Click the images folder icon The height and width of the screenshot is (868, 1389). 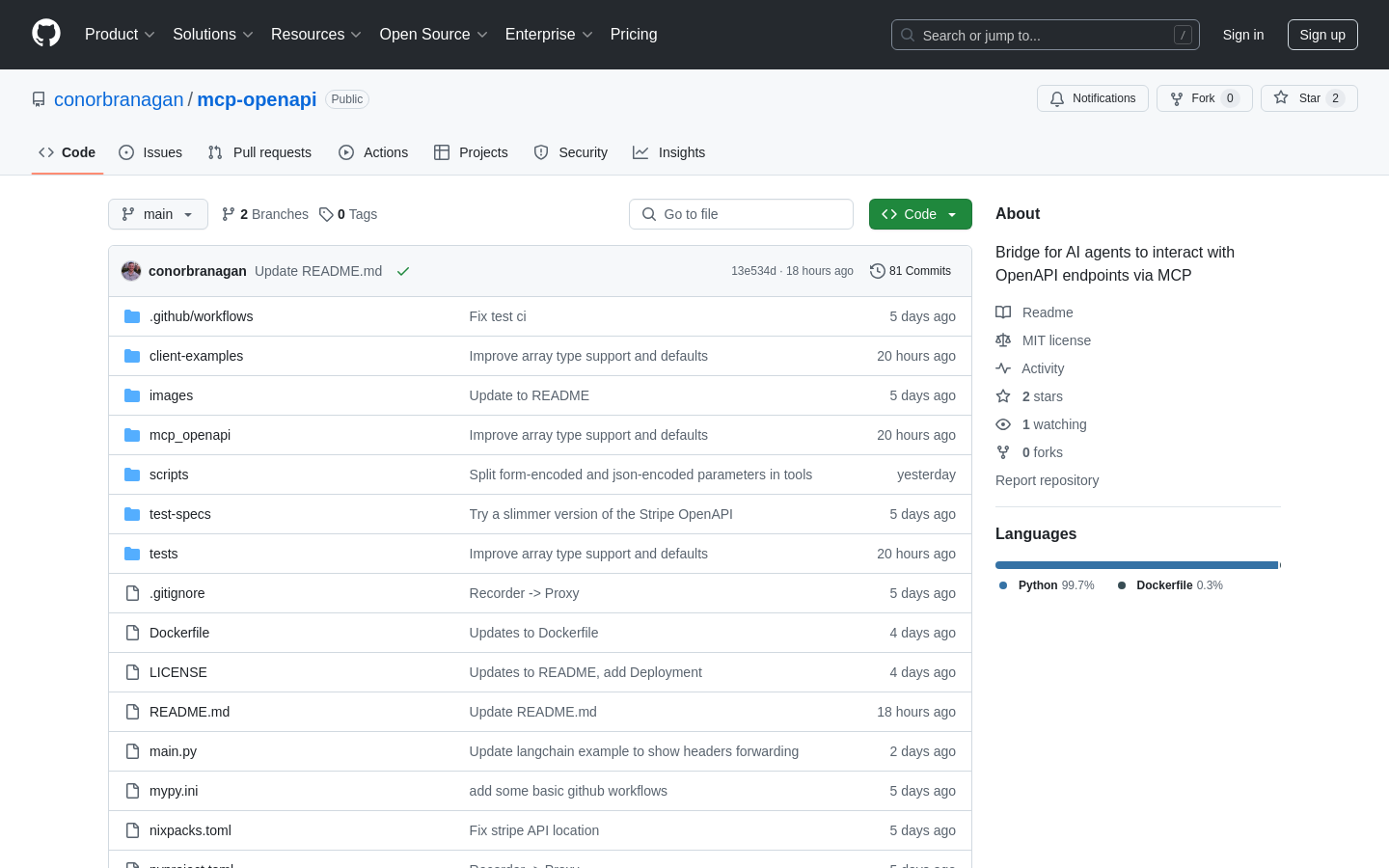click(132, 395)
